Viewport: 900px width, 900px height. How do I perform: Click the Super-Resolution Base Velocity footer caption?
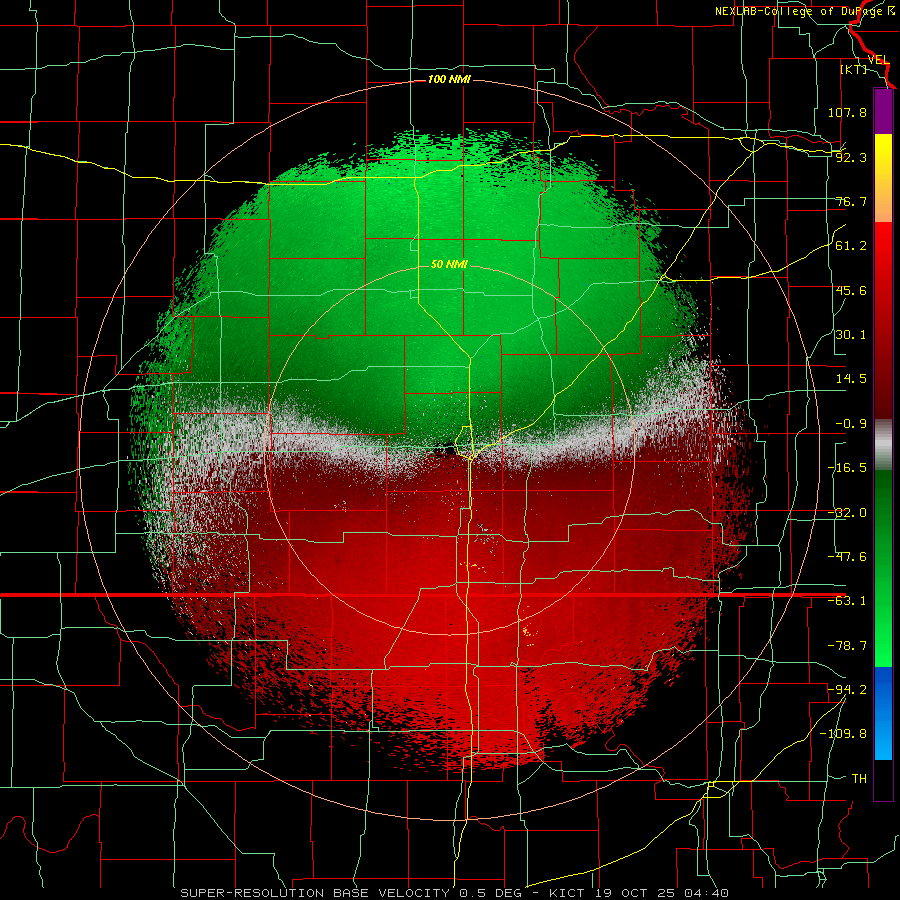pos(455,893)
